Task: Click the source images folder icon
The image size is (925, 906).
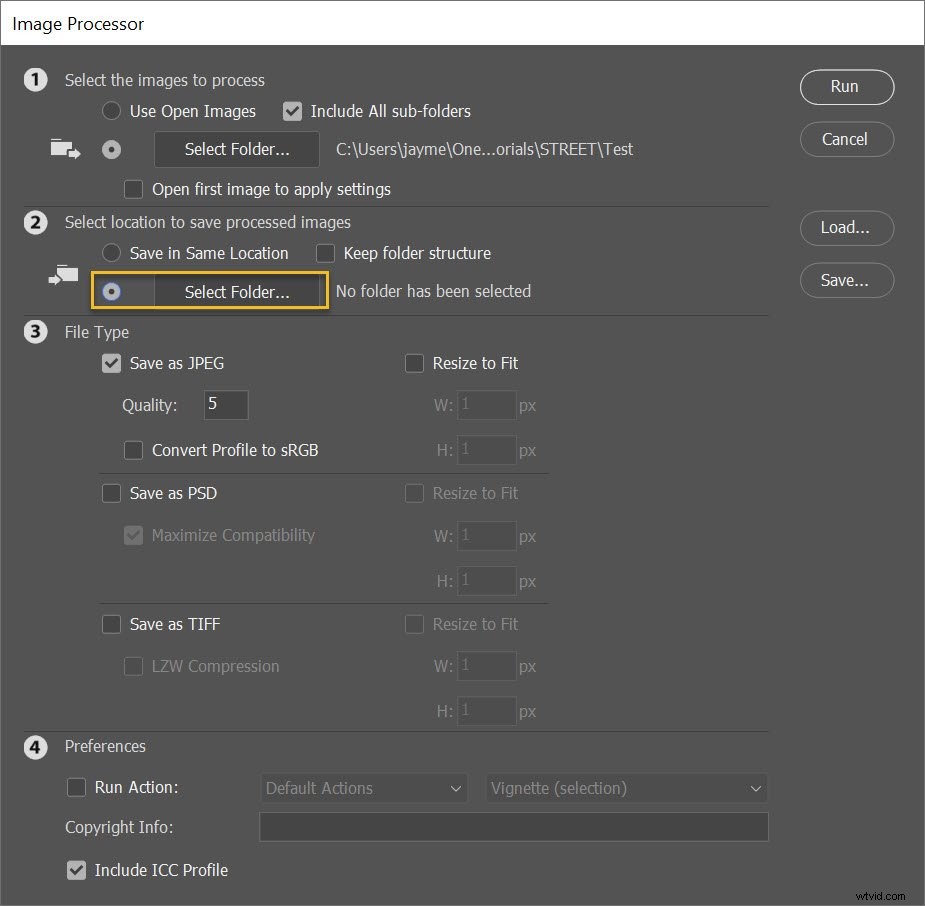Action: [x=64, y=148]
